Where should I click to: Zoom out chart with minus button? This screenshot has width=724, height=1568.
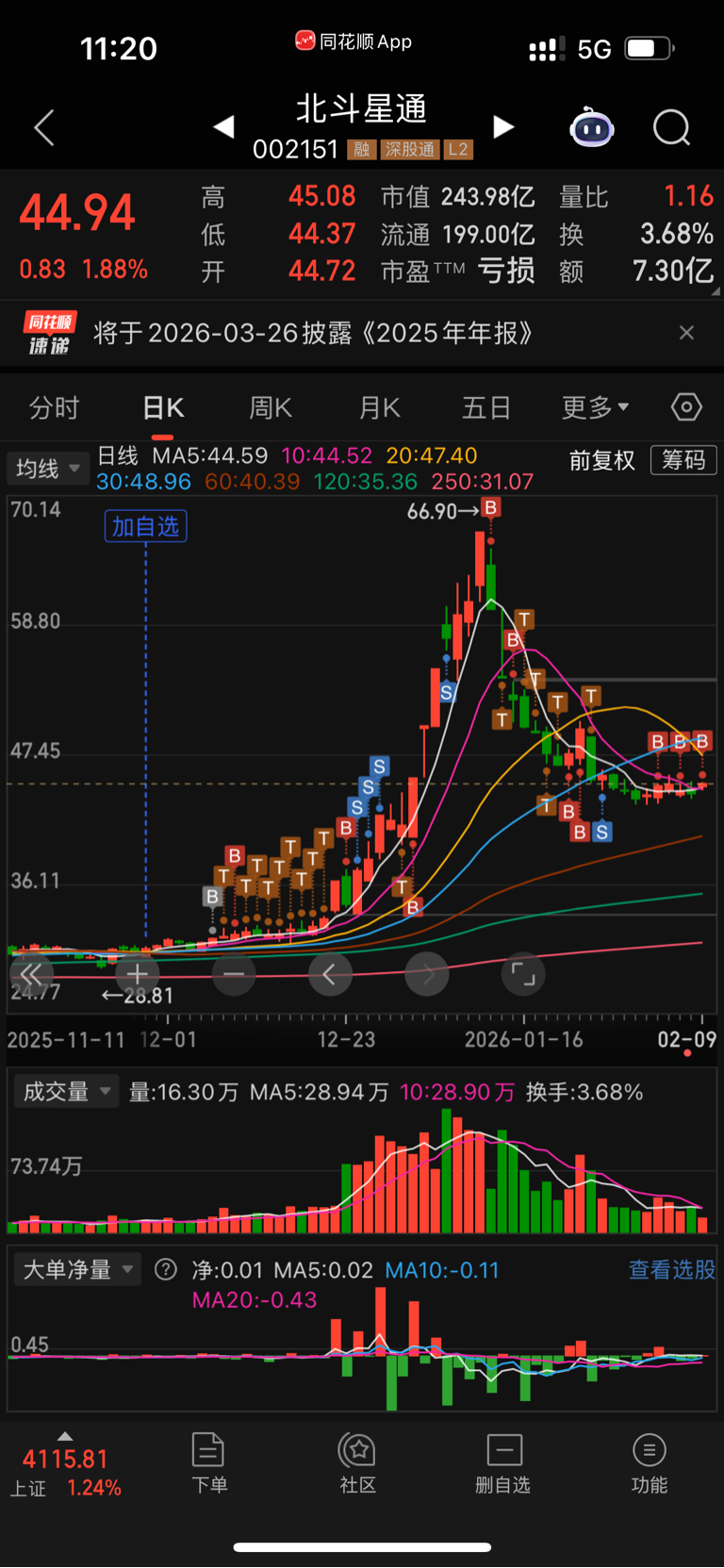[x=234, y=974]
